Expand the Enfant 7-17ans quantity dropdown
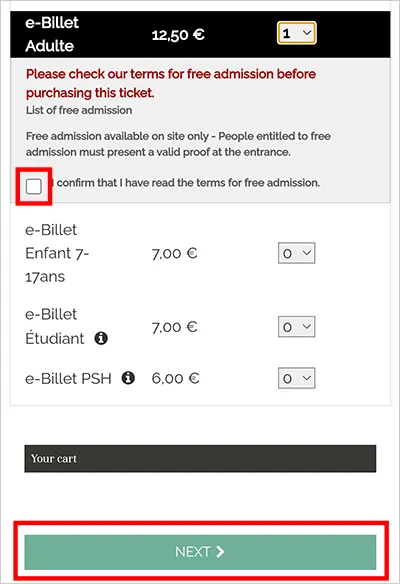Image resolution: width=400 pixels, height=584 pixels. point(296,253)
